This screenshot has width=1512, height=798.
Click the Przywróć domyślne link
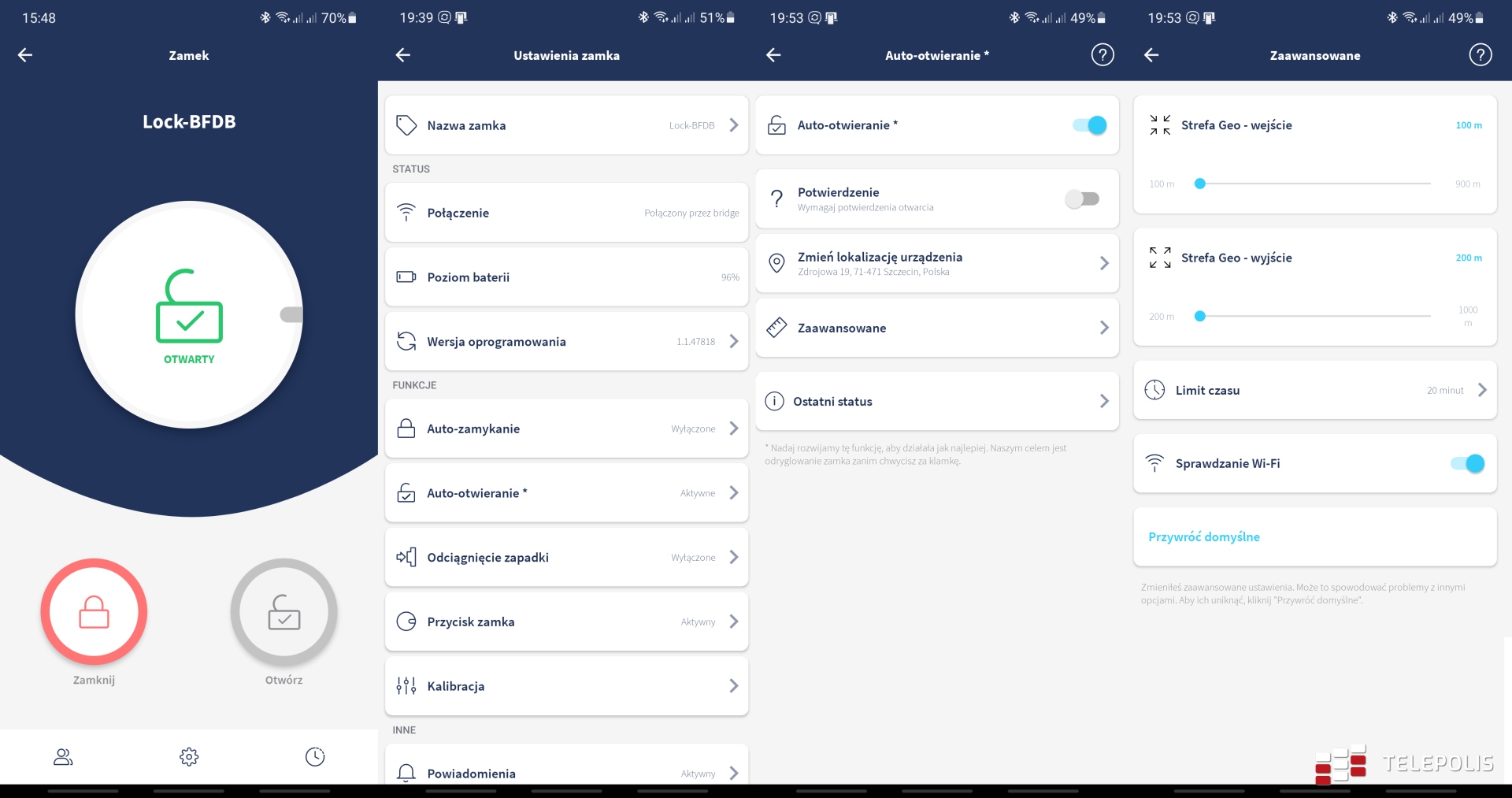pyautogui.click(x=1204, y=537)
